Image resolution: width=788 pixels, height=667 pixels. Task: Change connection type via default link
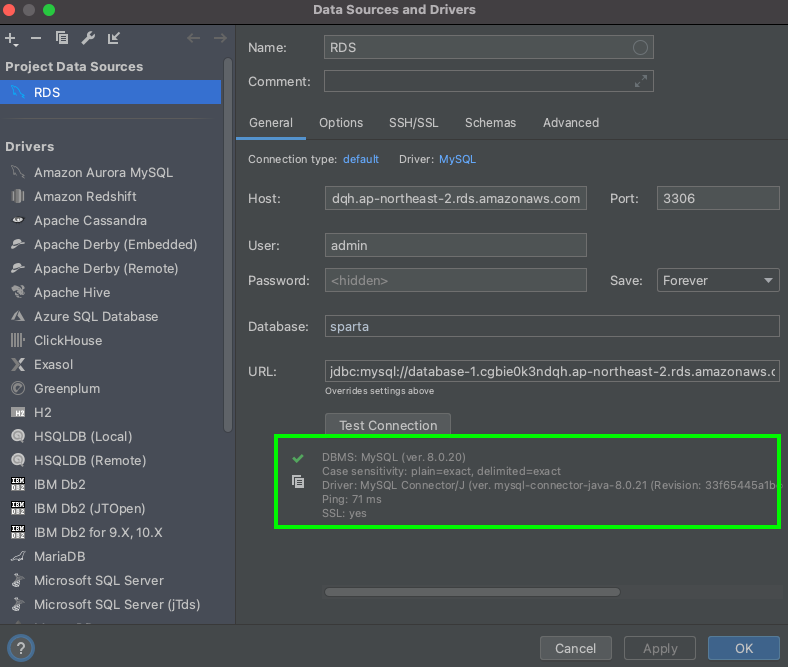pyautogui.click(x=361, y=159)
